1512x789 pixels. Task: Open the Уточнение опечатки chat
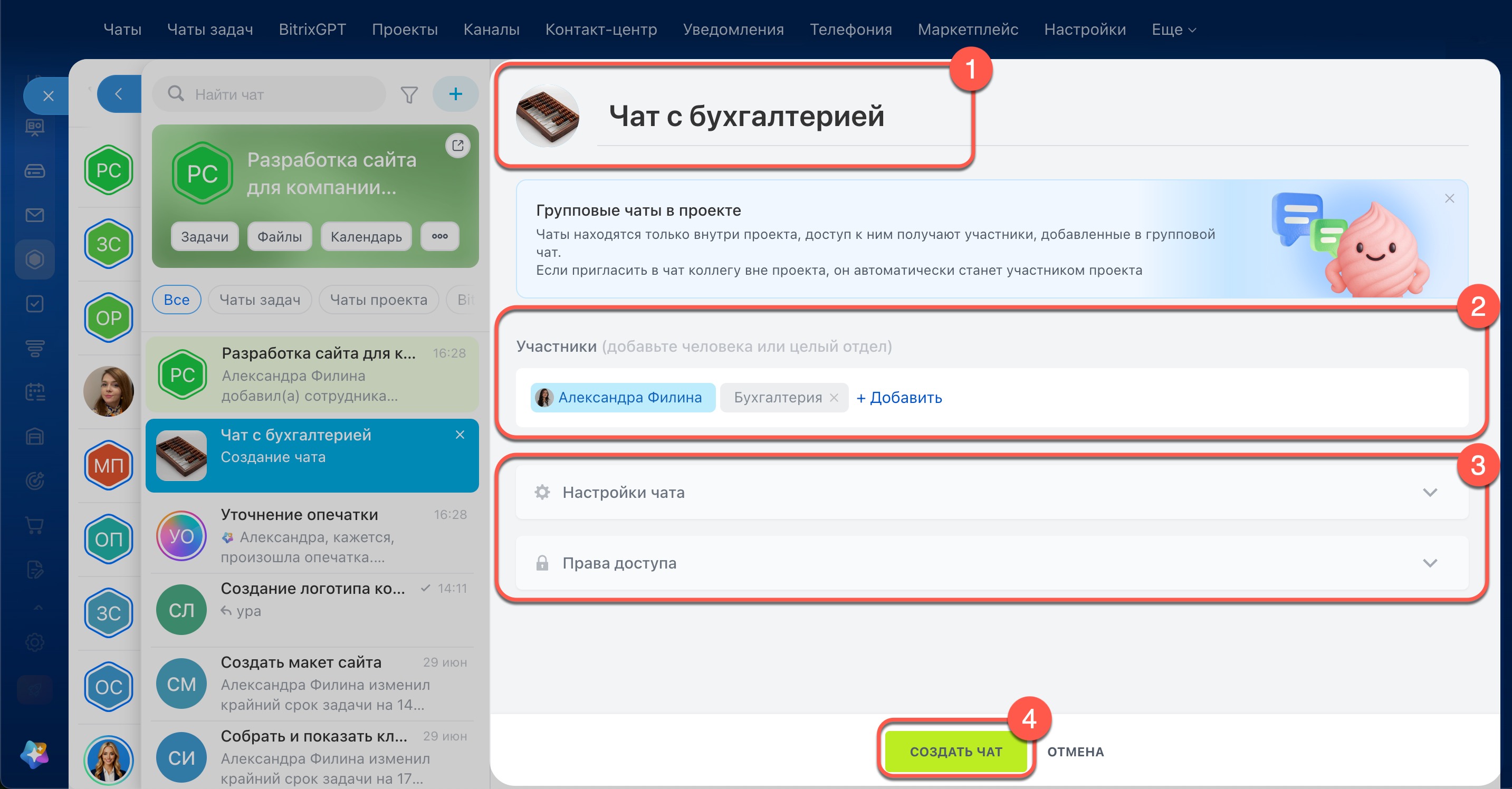pyautogui.click(x=312, y=536)
